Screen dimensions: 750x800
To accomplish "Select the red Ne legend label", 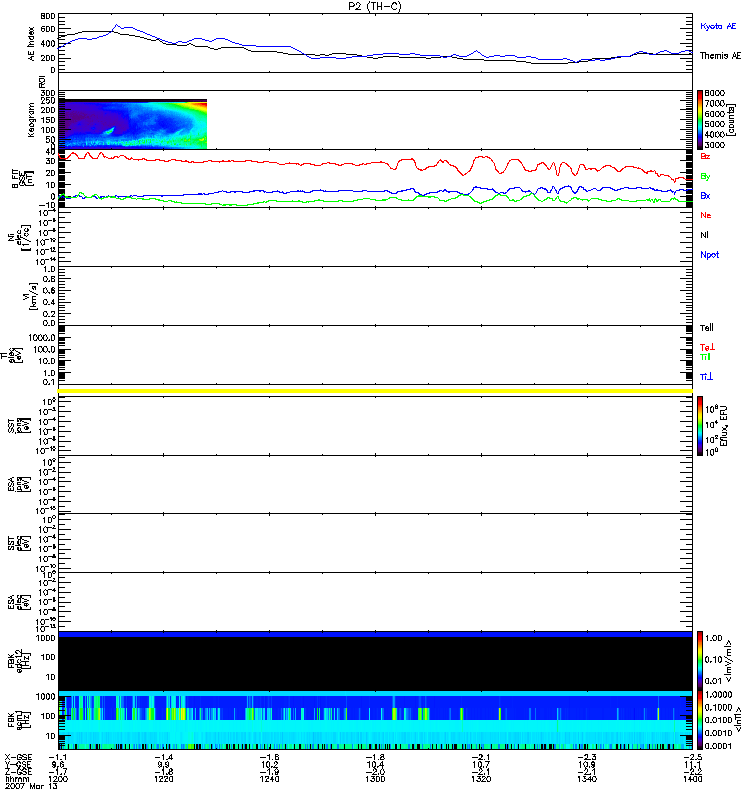I will point(706,215).
